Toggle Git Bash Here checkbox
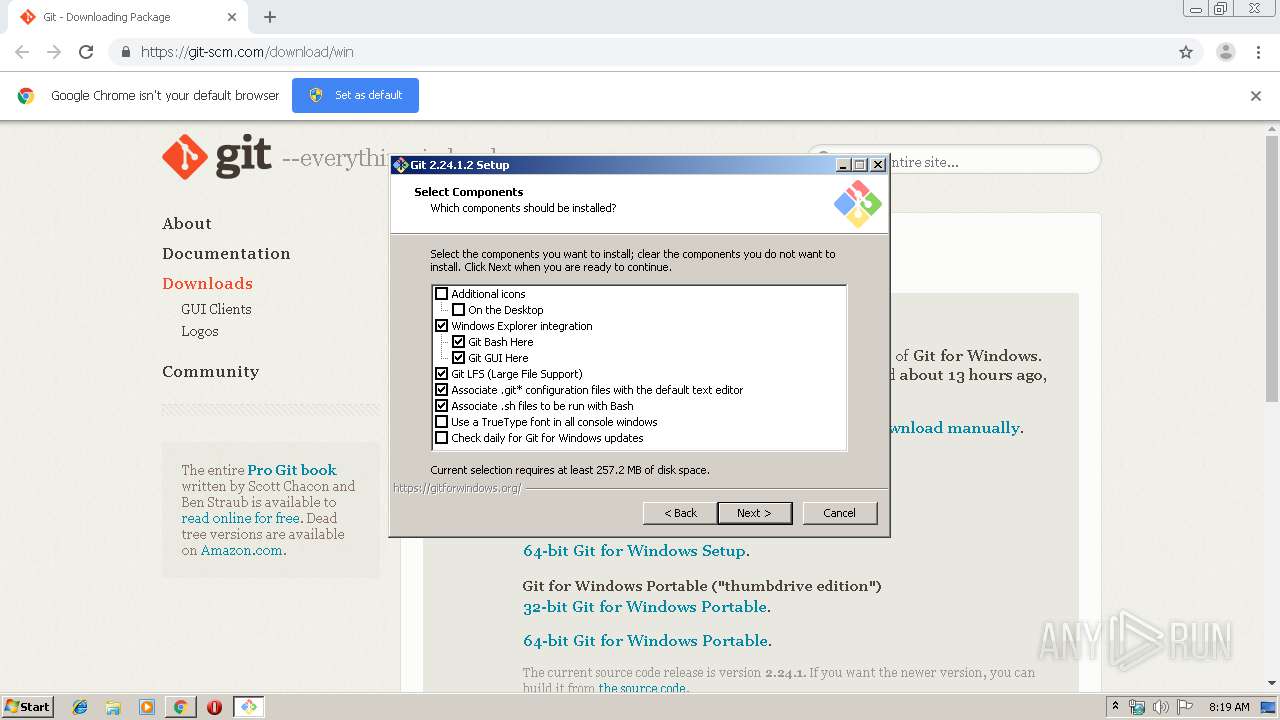This screenshot has height=720, width=1280. click(459, 342)
